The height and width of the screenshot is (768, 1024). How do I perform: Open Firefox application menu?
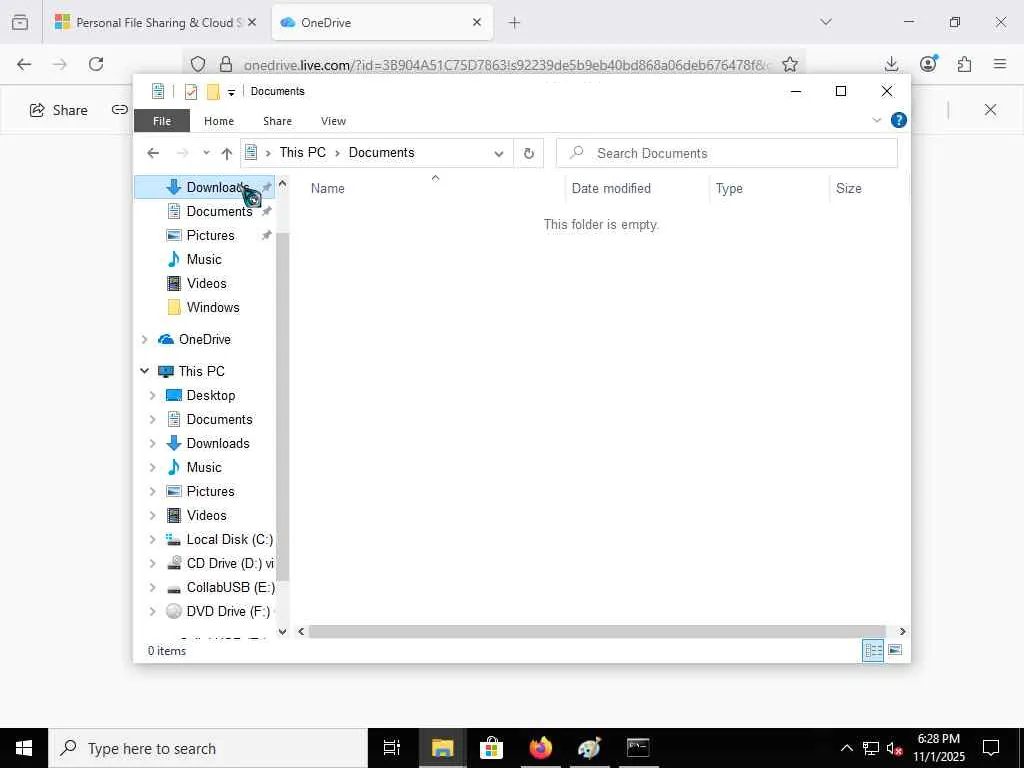coord(1000,64)
